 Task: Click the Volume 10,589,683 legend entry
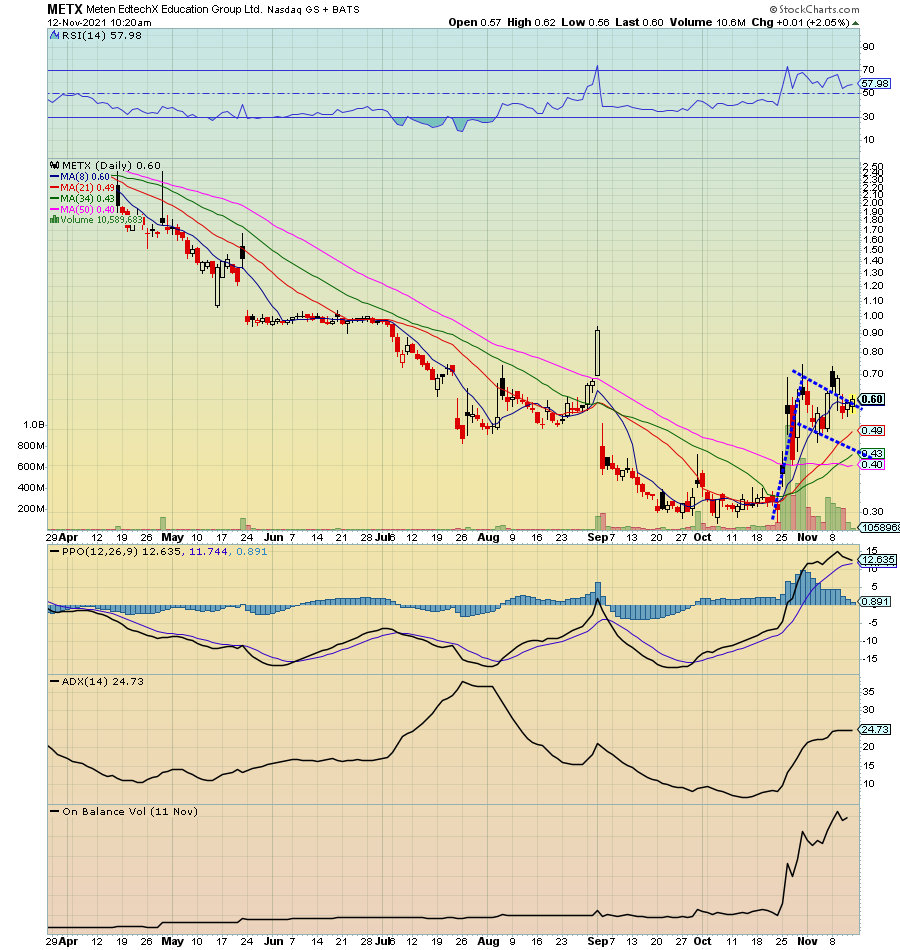[x=96, y=220]
